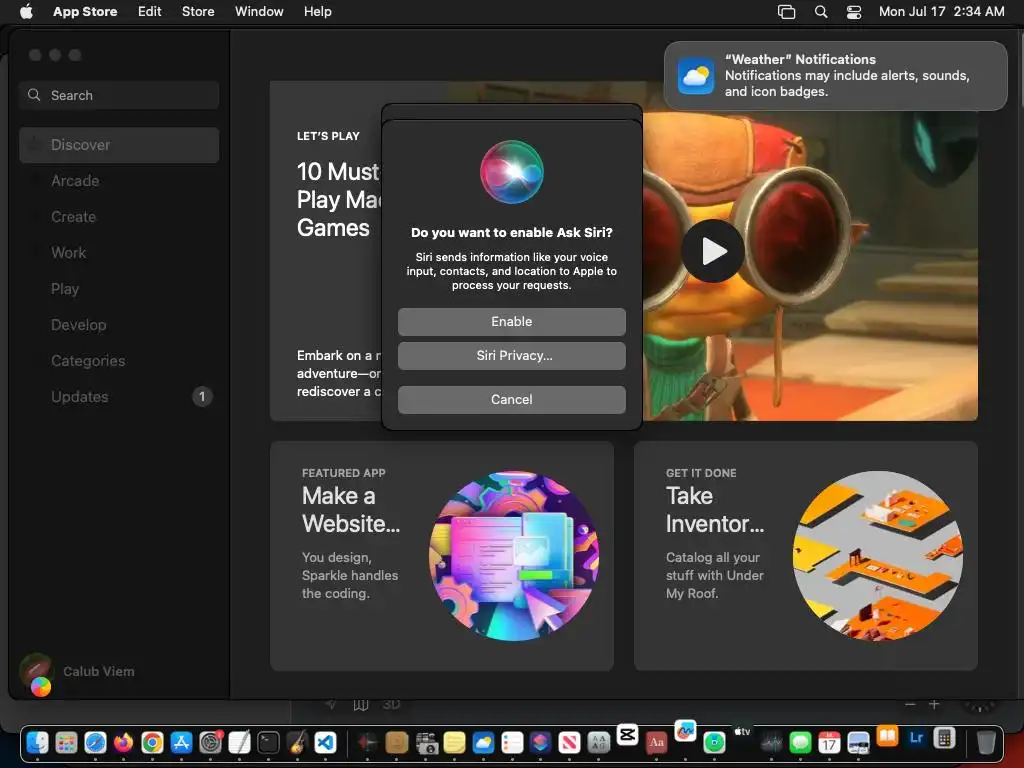Open the Take Inventory featured card
Image resolution: width=1024 pixels, height=768 pixels.
[x=805, y=556]
